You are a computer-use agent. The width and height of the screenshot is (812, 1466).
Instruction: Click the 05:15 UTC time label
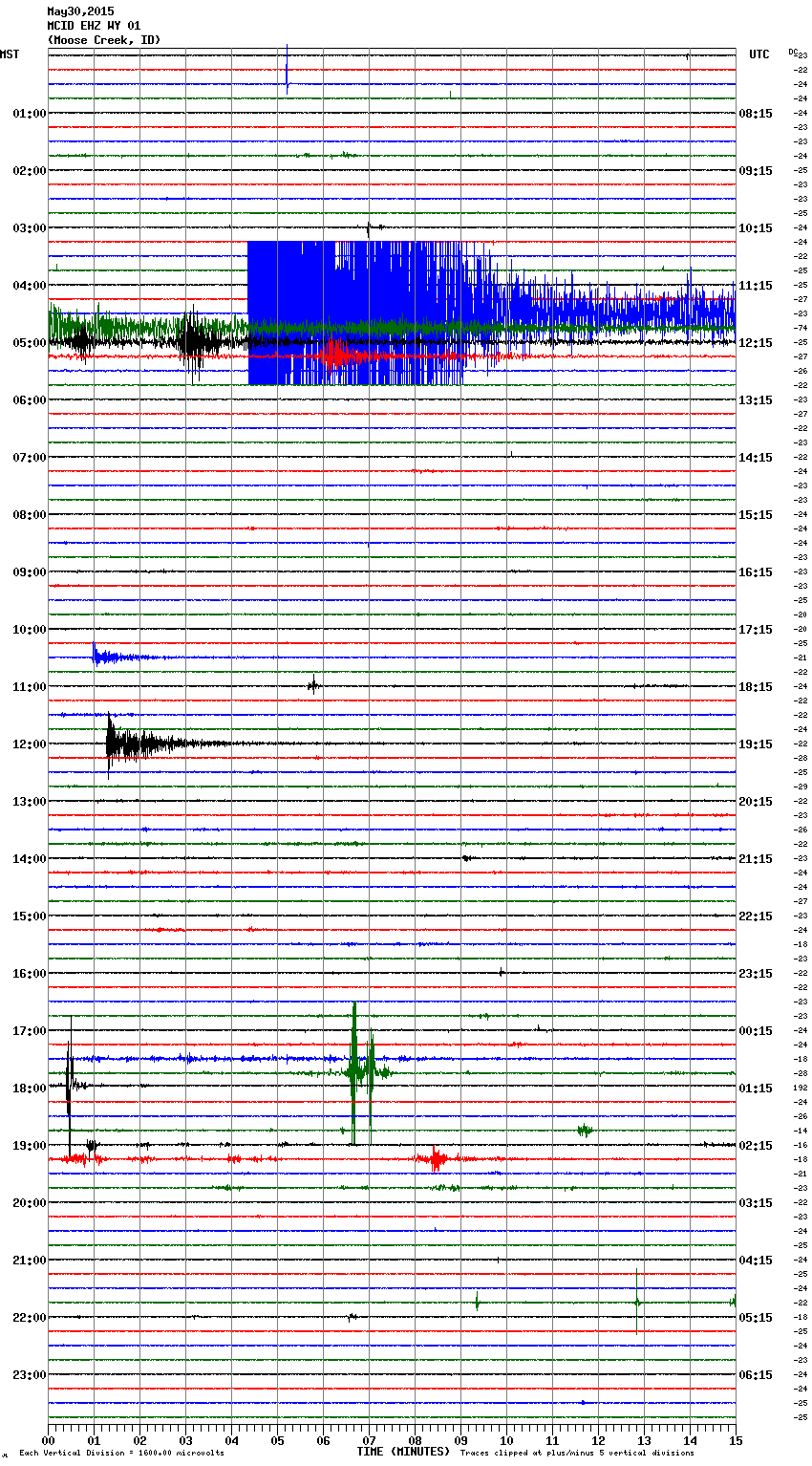756,1318
